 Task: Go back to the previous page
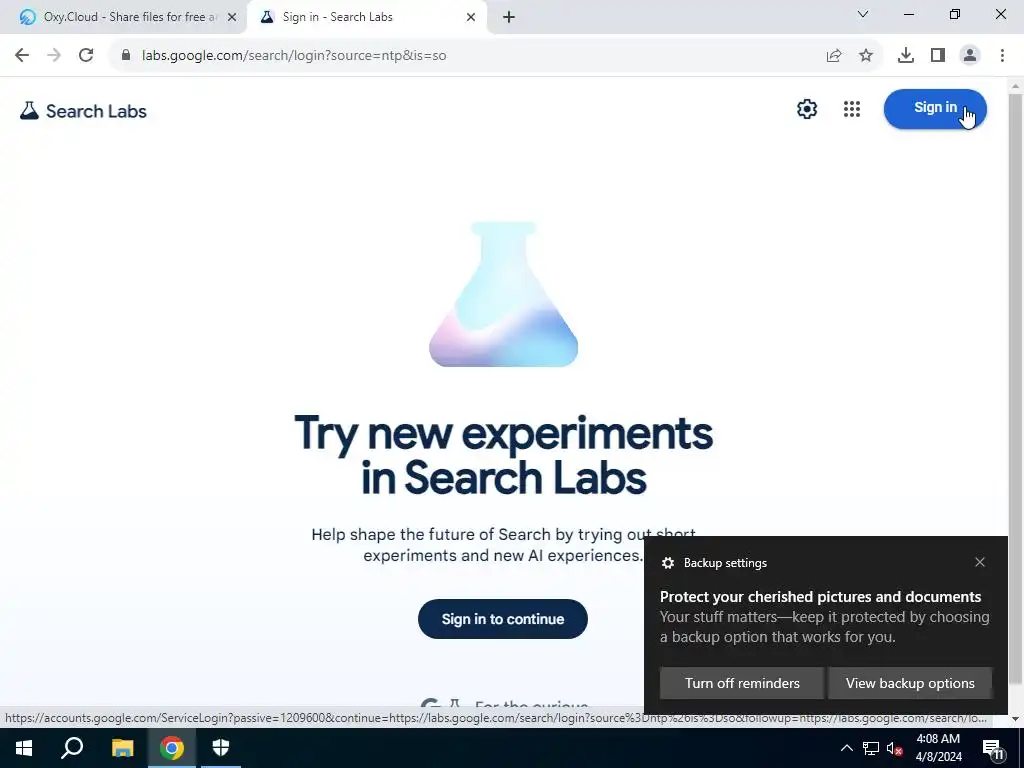click(x=22, y=55)
